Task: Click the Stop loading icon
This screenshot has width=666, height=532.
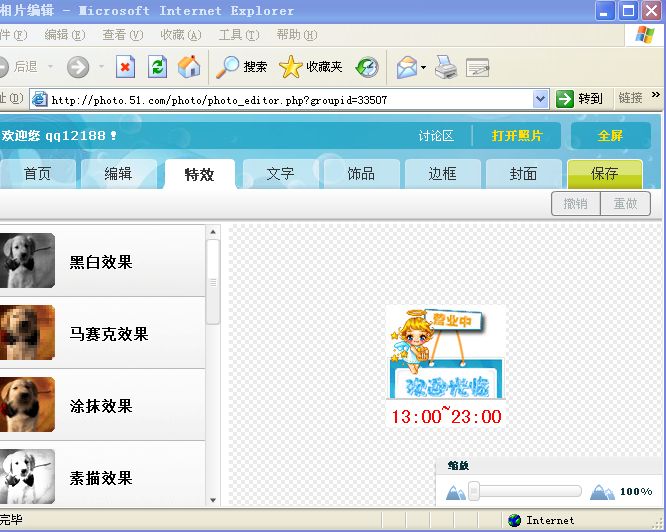Action: tap(125, 67)
